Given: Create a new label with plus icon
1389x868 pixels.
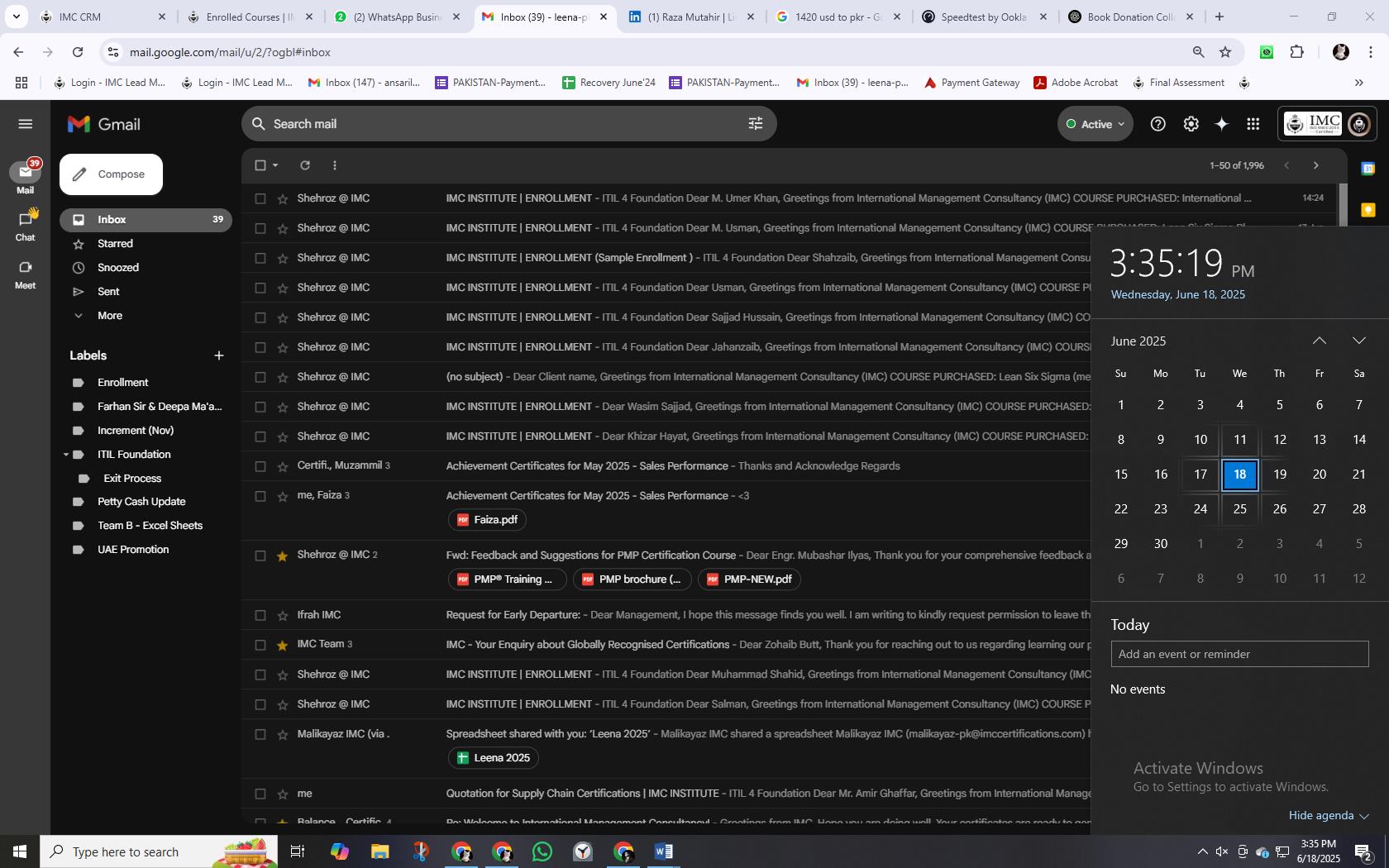Looking at the screenshot, I should pyautogui.click(x=219, y=355).
